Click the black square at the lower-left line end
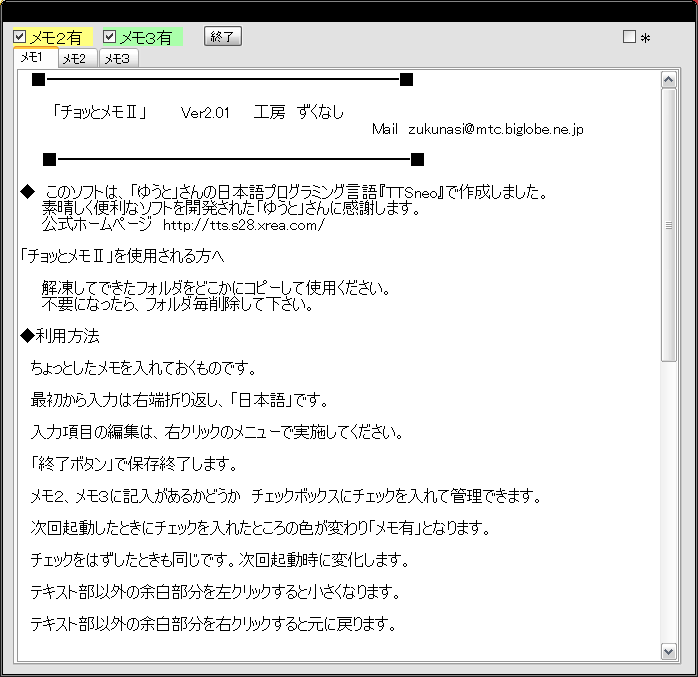Image resolution: width=698 pixels, height=677 pixels. [49, 159]
